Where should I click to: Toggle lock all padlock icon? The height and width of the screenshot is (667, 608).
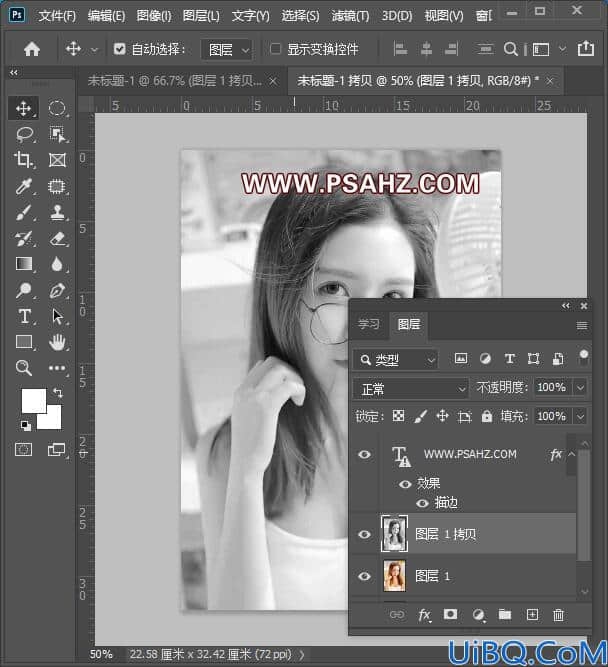point(486,416)
